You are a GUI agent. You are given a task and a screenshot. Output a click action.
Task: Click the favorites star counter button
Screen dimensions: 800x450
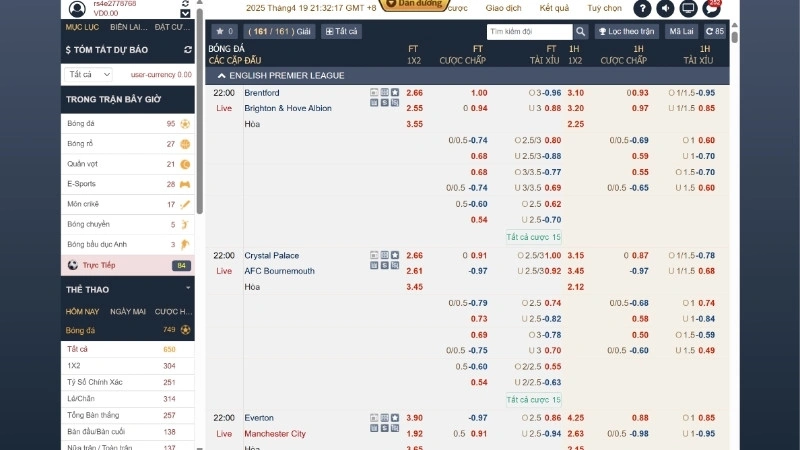pos(224,32)
